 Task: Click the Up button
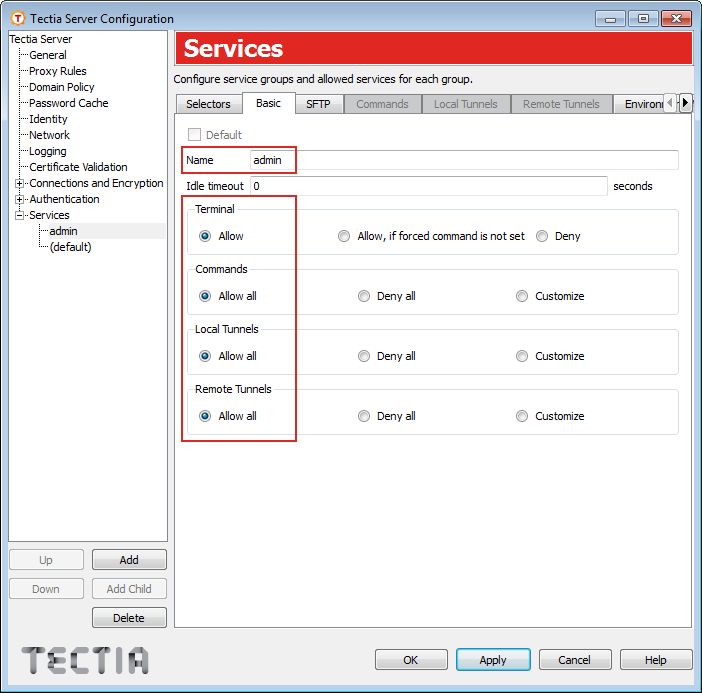(46, 560)
